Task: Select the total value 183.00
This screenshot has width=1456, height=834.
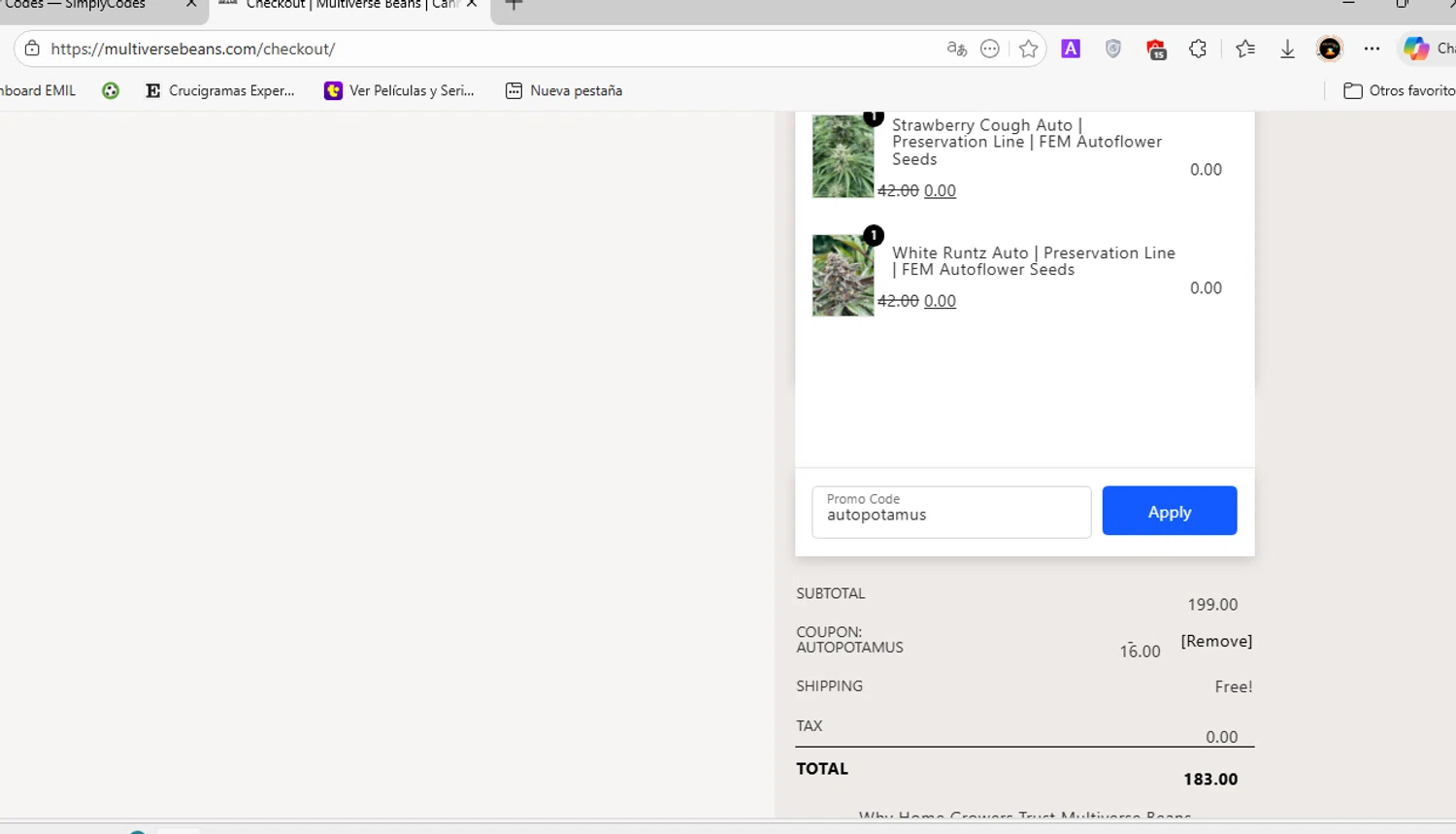Action: (x=1210, y=779)
